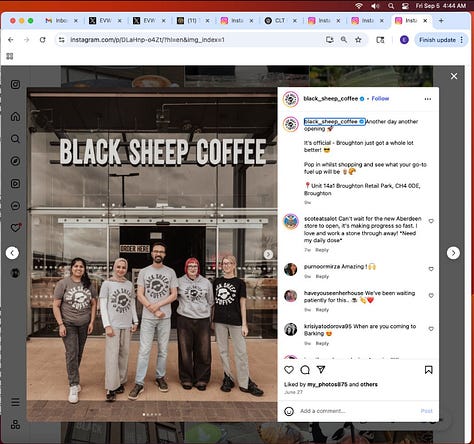Follow black_sheep_coffee account

point(380,98)
